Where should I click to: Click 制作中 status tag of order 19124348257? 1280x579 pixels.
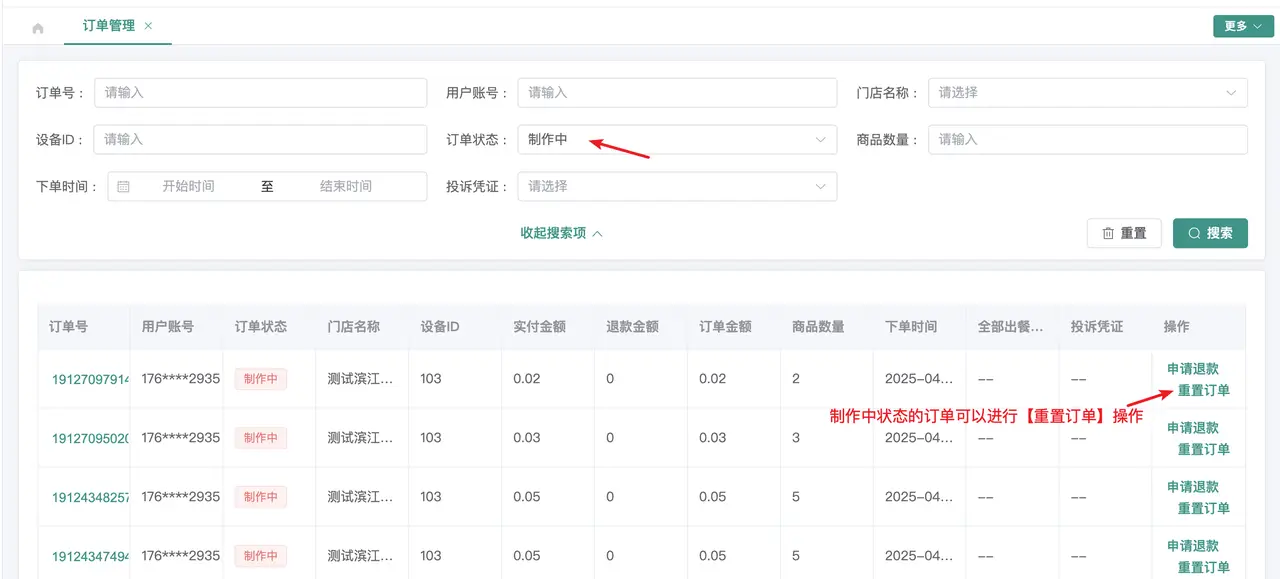[x=261, y=497]
